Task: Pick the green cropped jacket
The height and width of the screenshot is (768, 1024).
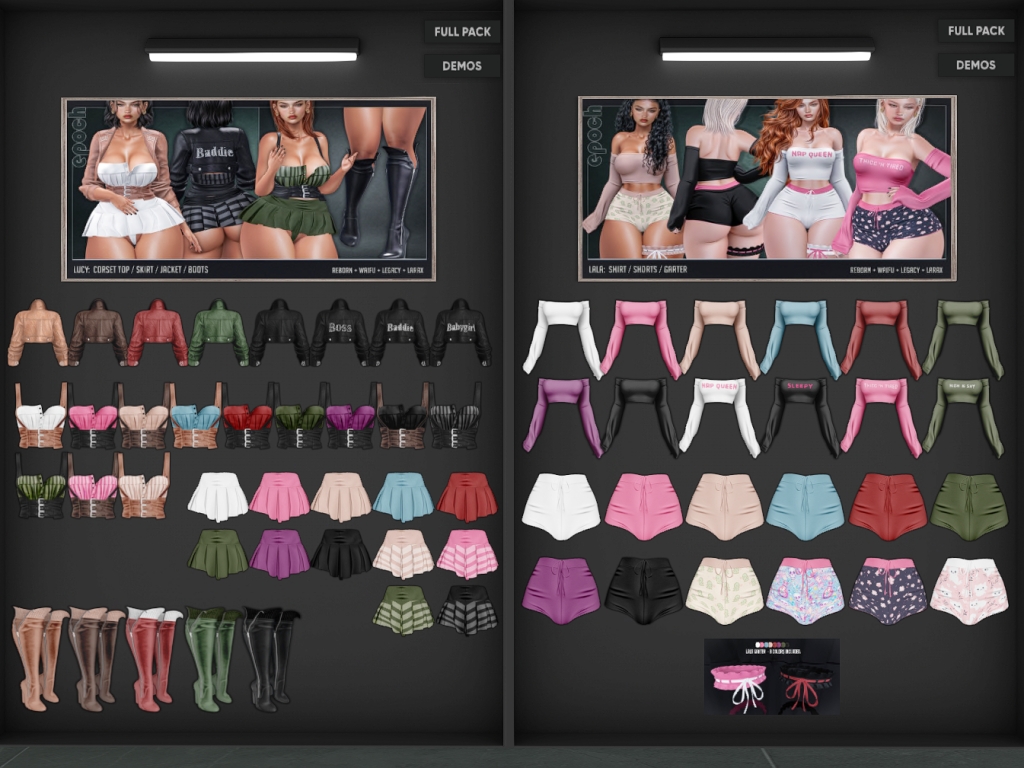Action: pos(218,332)
